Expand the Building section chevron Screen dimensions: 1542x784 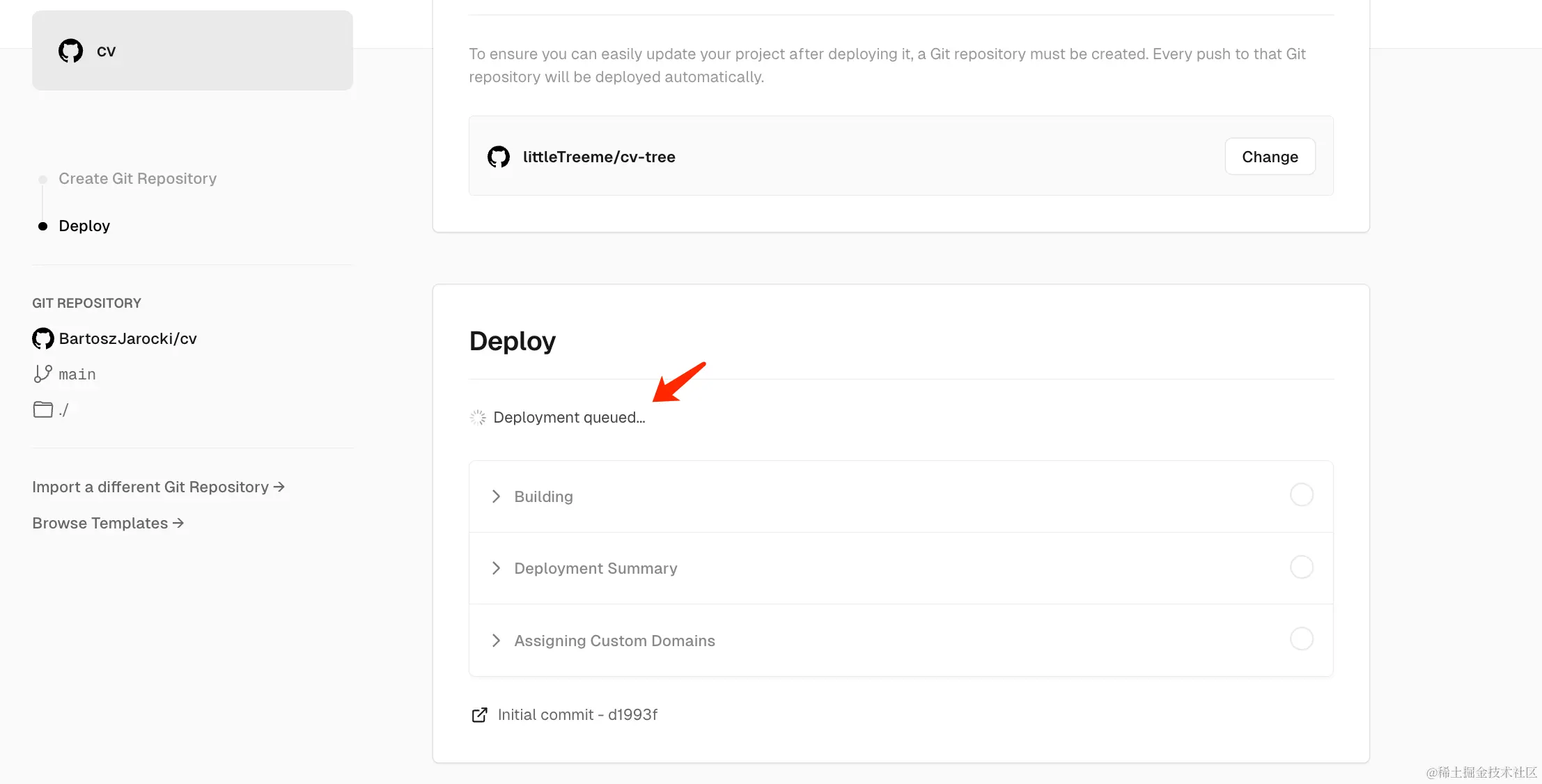(496, 496)
